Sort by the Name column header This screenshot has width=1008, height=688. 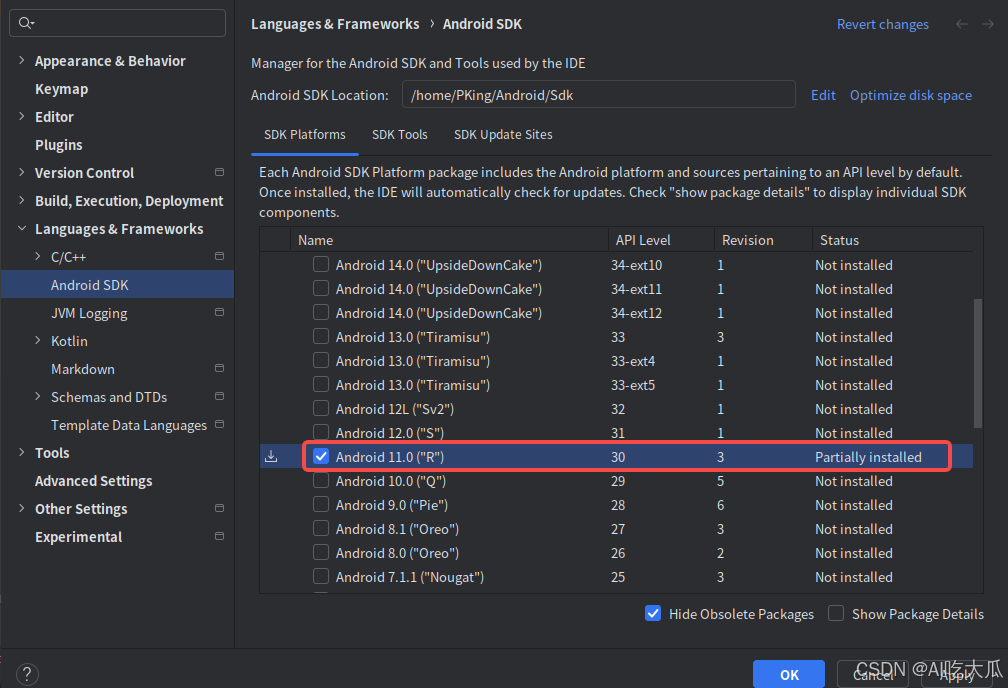[449, 240]
